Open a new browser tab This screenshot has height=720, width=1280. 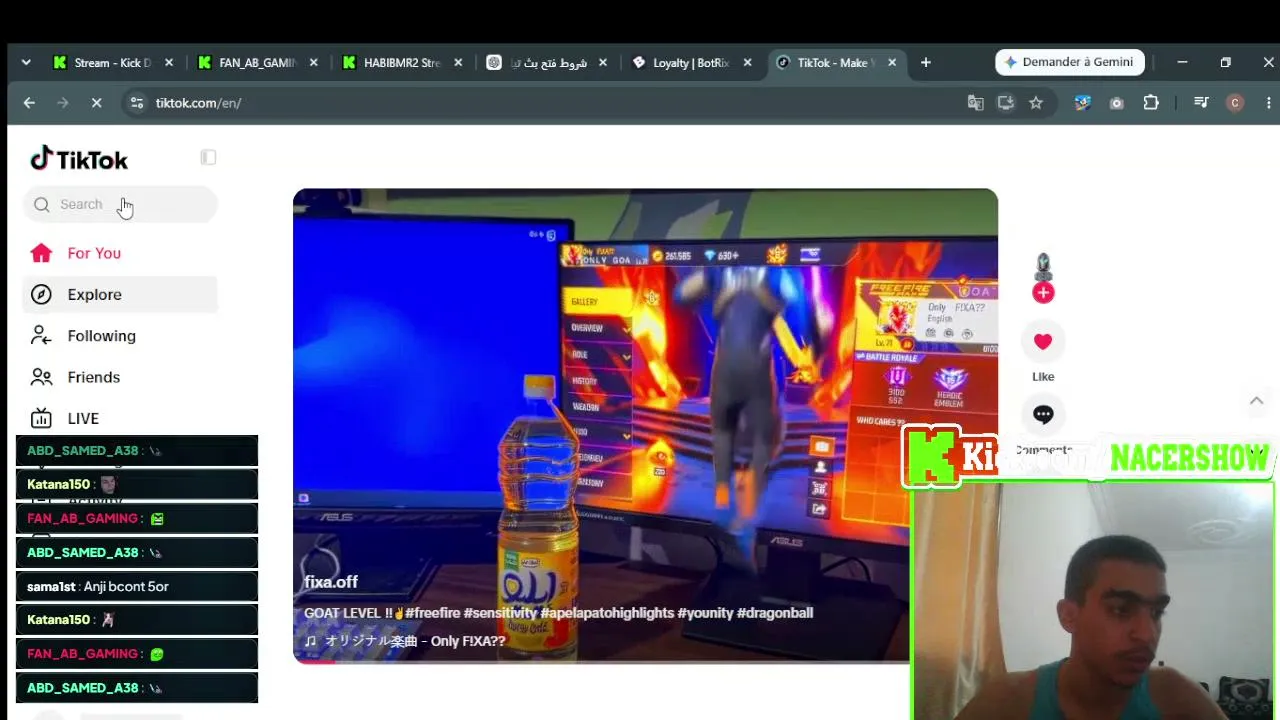(926, 62)
